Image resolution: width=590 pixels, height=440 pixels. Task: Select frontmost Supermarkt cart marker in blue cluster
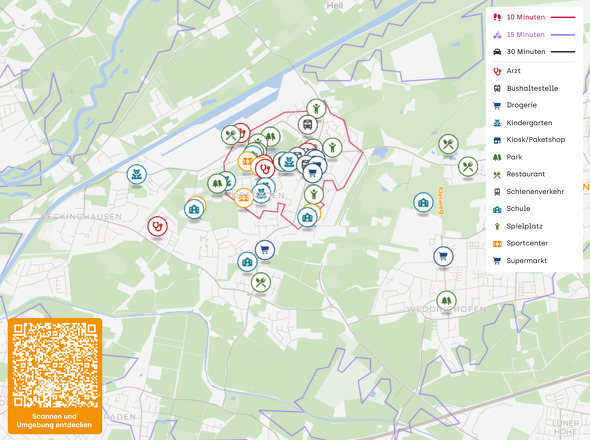(x=312, y=173)
